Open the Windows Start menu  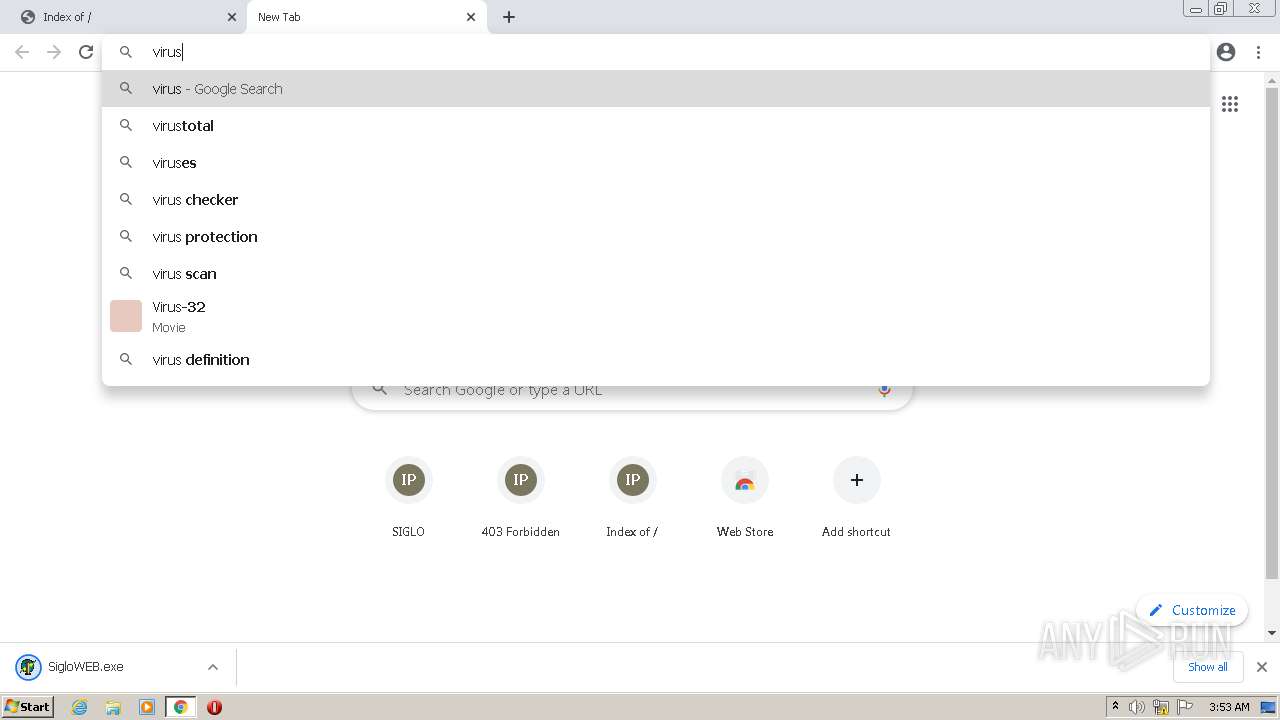pyautogui.click(x=28, y=707)
